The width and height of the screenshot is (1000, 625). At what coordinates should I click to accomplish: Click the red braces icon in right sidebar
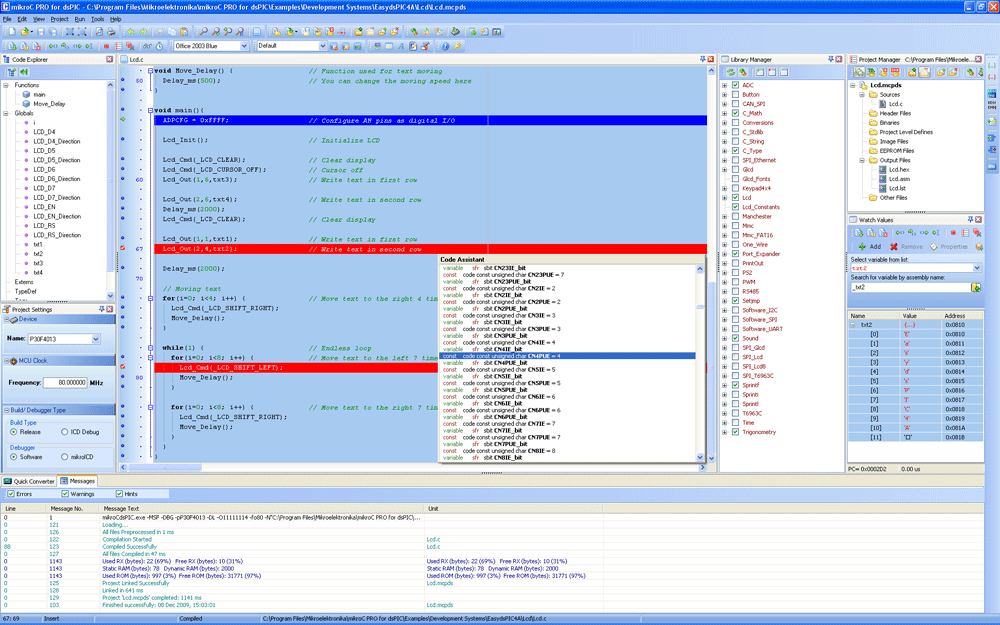pyautogui.click(x=992, y=77)
